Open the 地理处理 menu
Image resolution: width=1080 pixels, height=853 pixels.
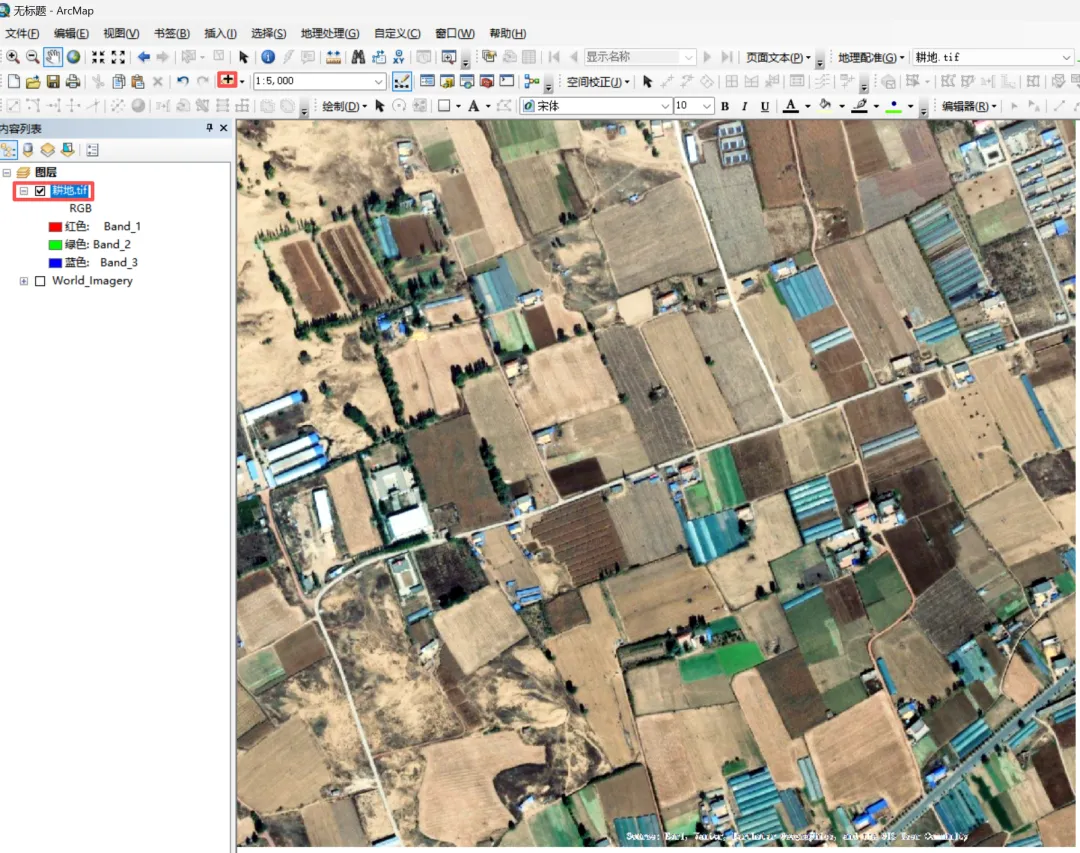click(330, 33)
